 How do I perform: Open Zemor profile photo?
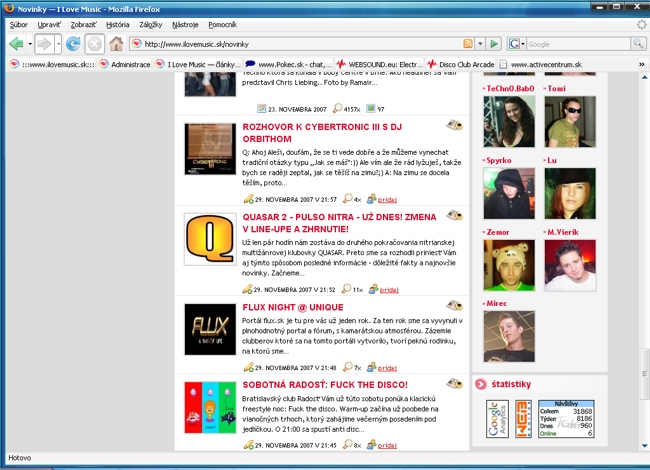coord(509,265)
